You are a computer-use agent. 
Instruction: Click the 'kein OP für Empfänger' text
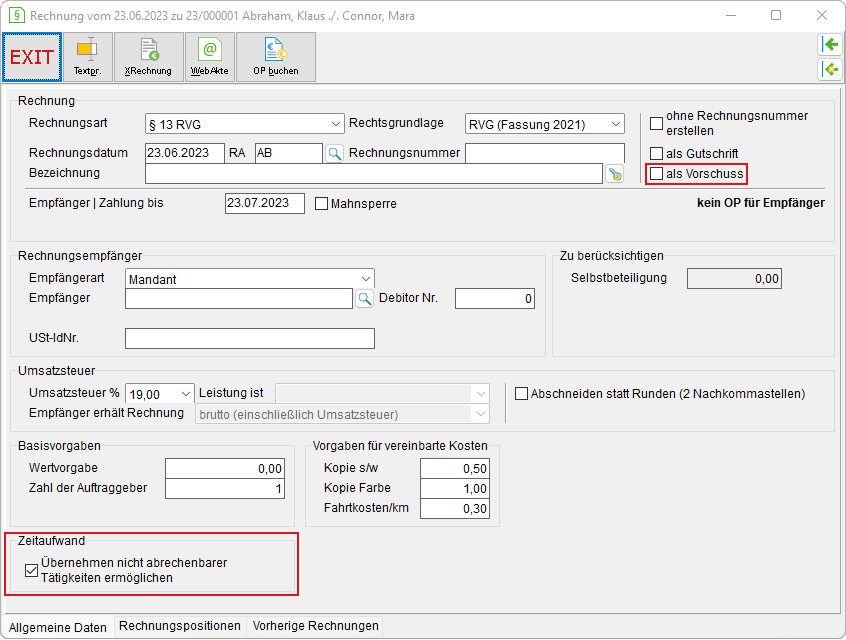coord(761,203)
